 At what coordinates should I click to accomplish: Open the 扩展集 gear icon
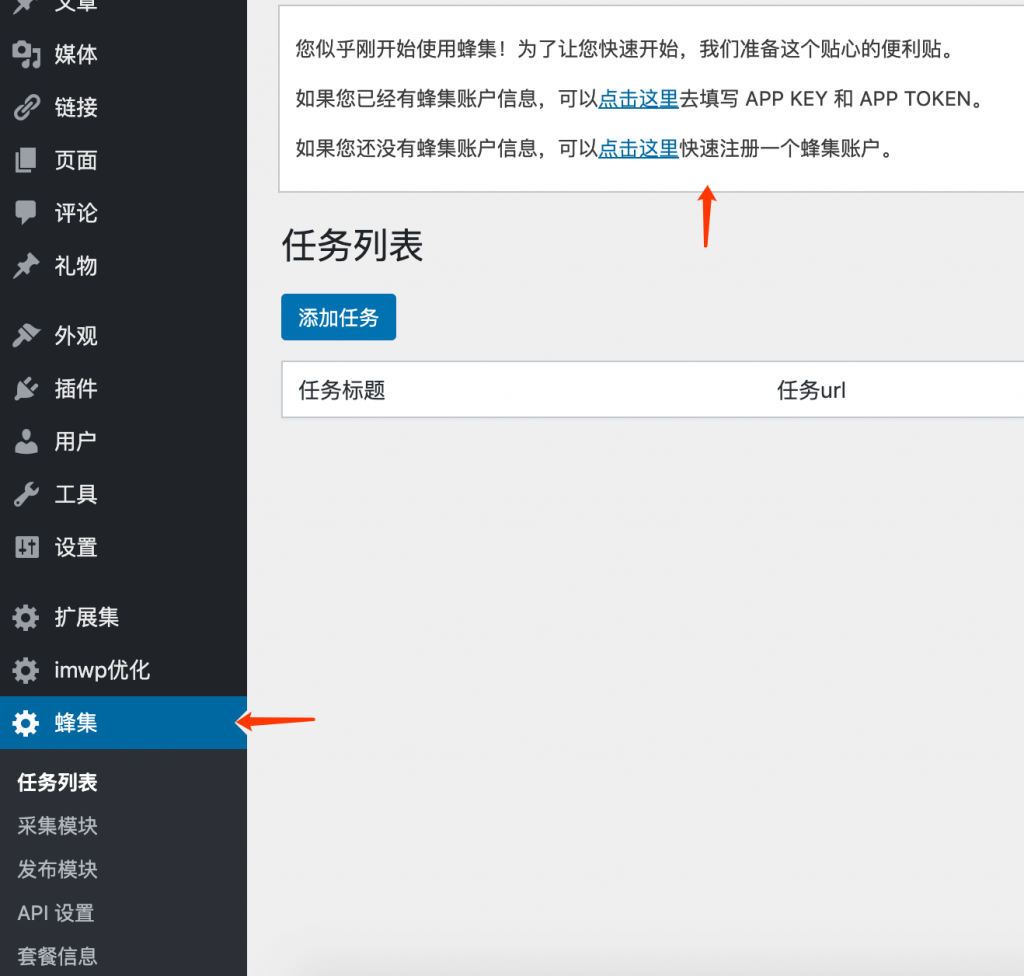click(x=26, y=617)
